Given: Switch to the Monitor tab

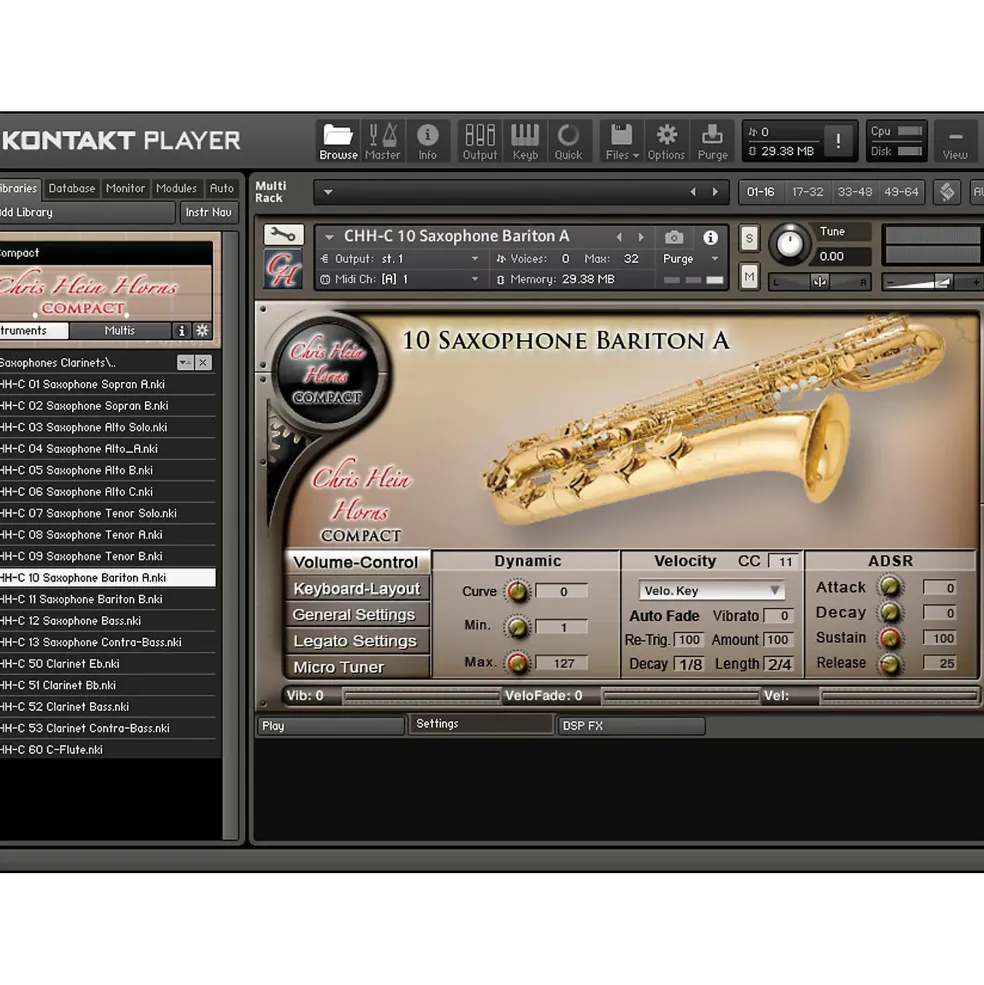Looking at the screenshot, I should coord(125,188).
